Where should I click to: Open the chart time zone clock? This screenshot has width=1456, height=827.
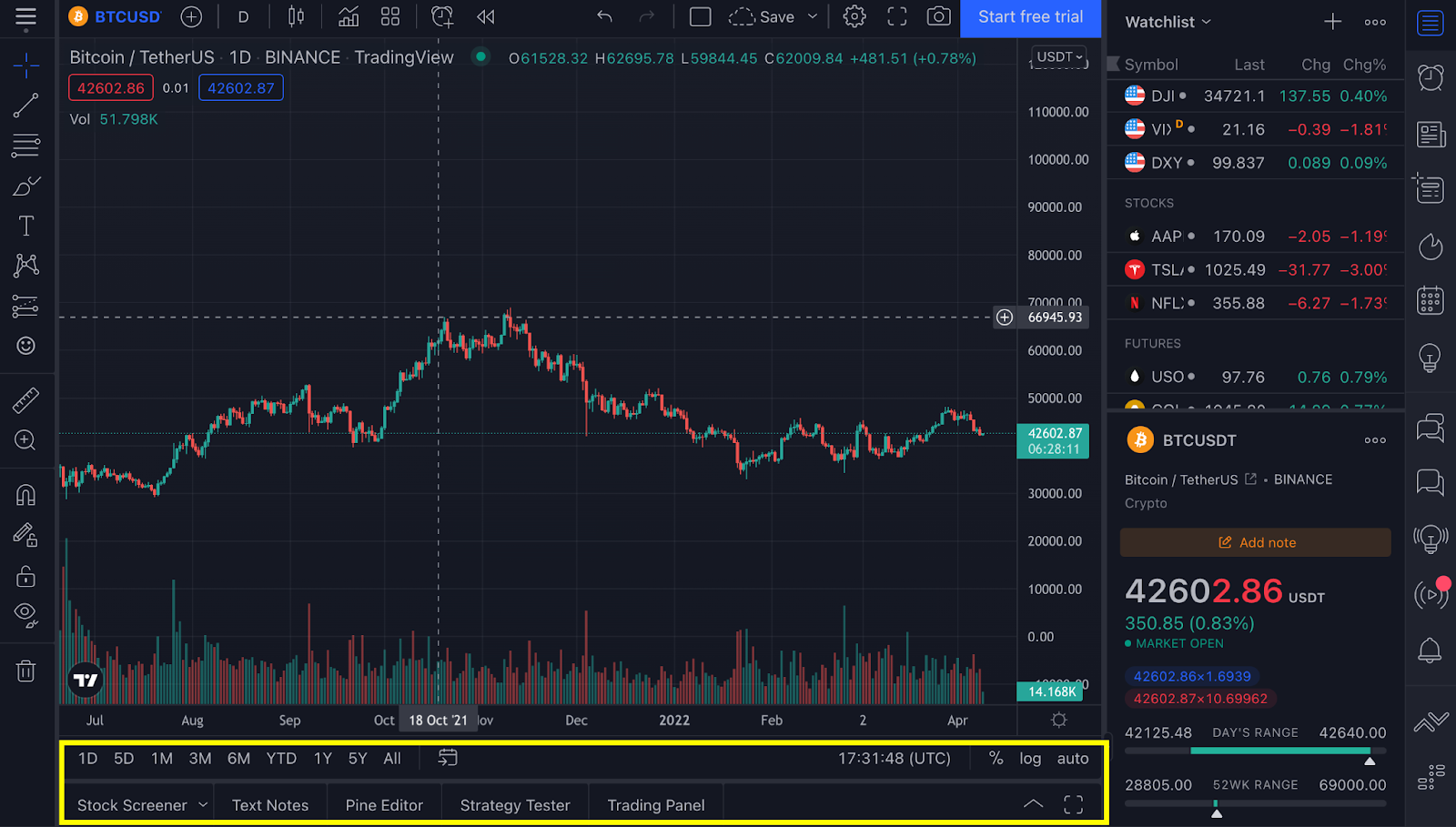pyautogui.click(x=895, y=758)
